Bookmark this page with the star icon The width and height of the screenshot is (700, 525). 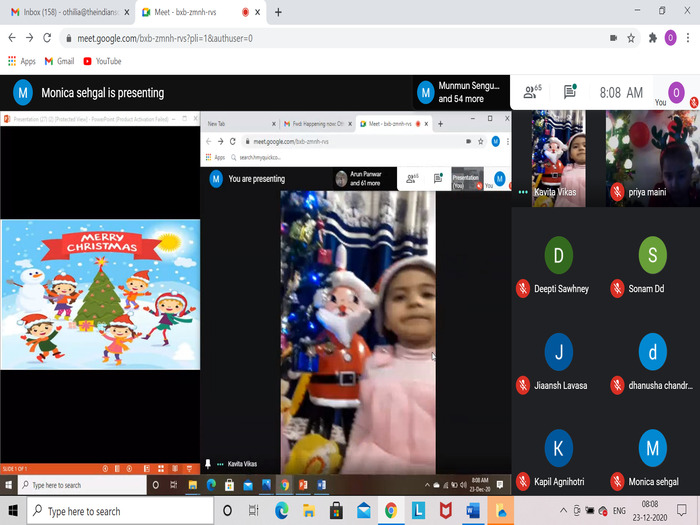pos(631,38)
